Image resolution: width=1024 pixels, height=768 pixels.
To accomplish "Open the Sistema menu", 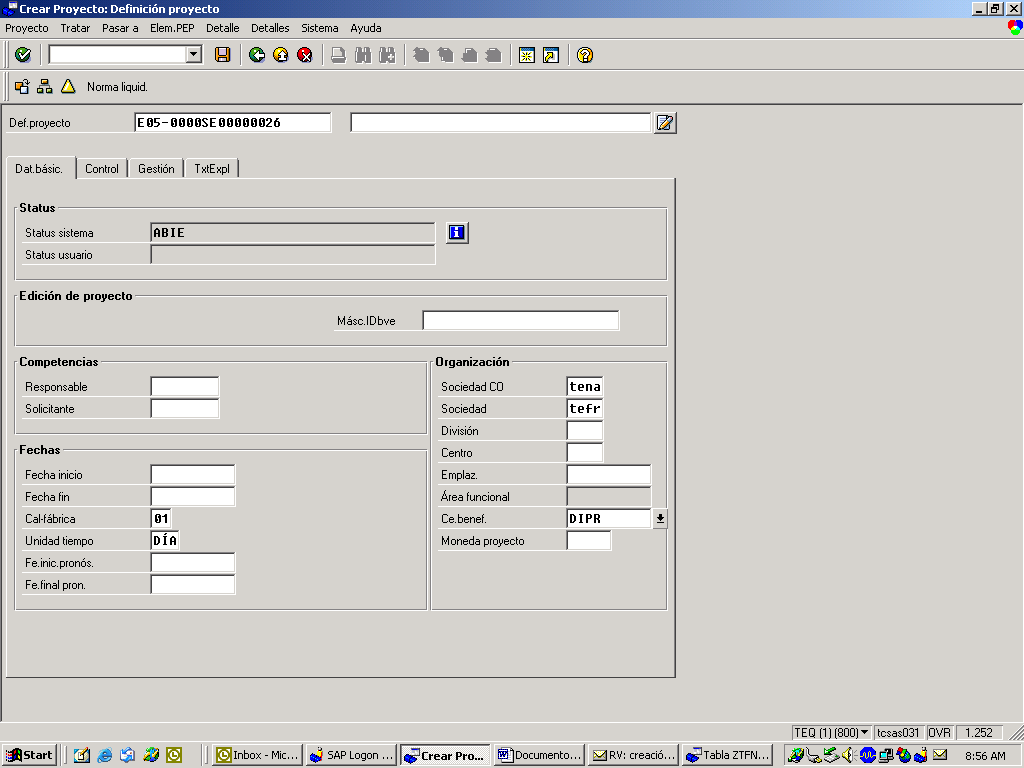I will tap(320, 28).
